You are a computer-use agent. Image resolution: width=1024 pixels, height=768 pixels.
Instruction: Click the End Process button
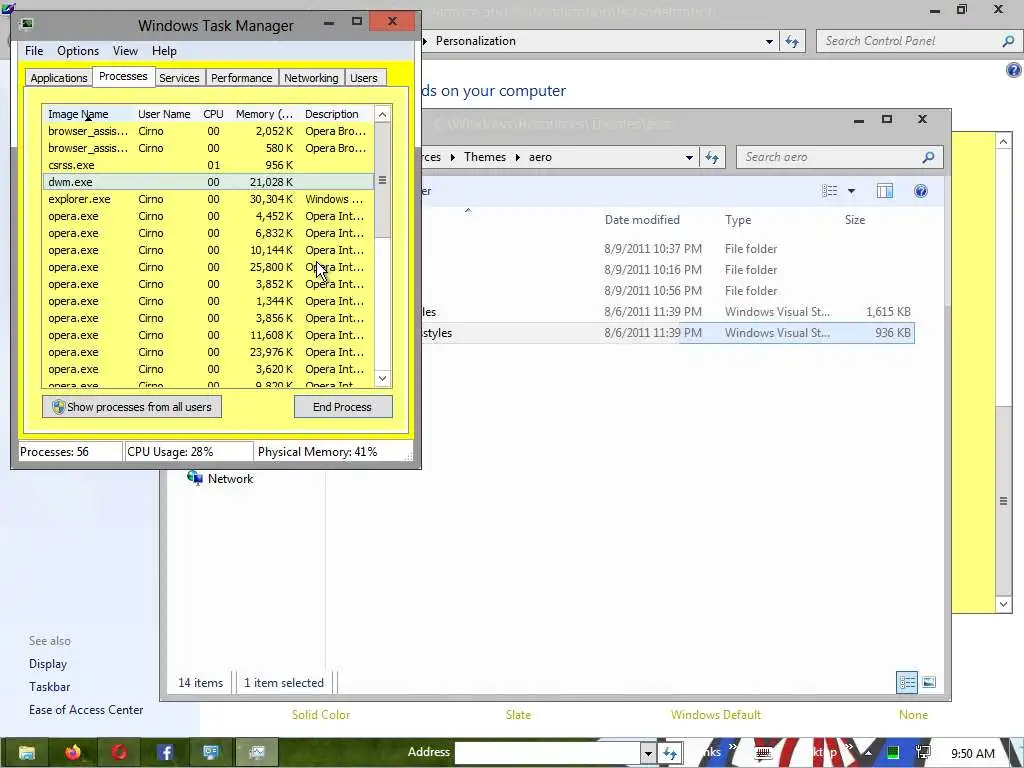343,407
